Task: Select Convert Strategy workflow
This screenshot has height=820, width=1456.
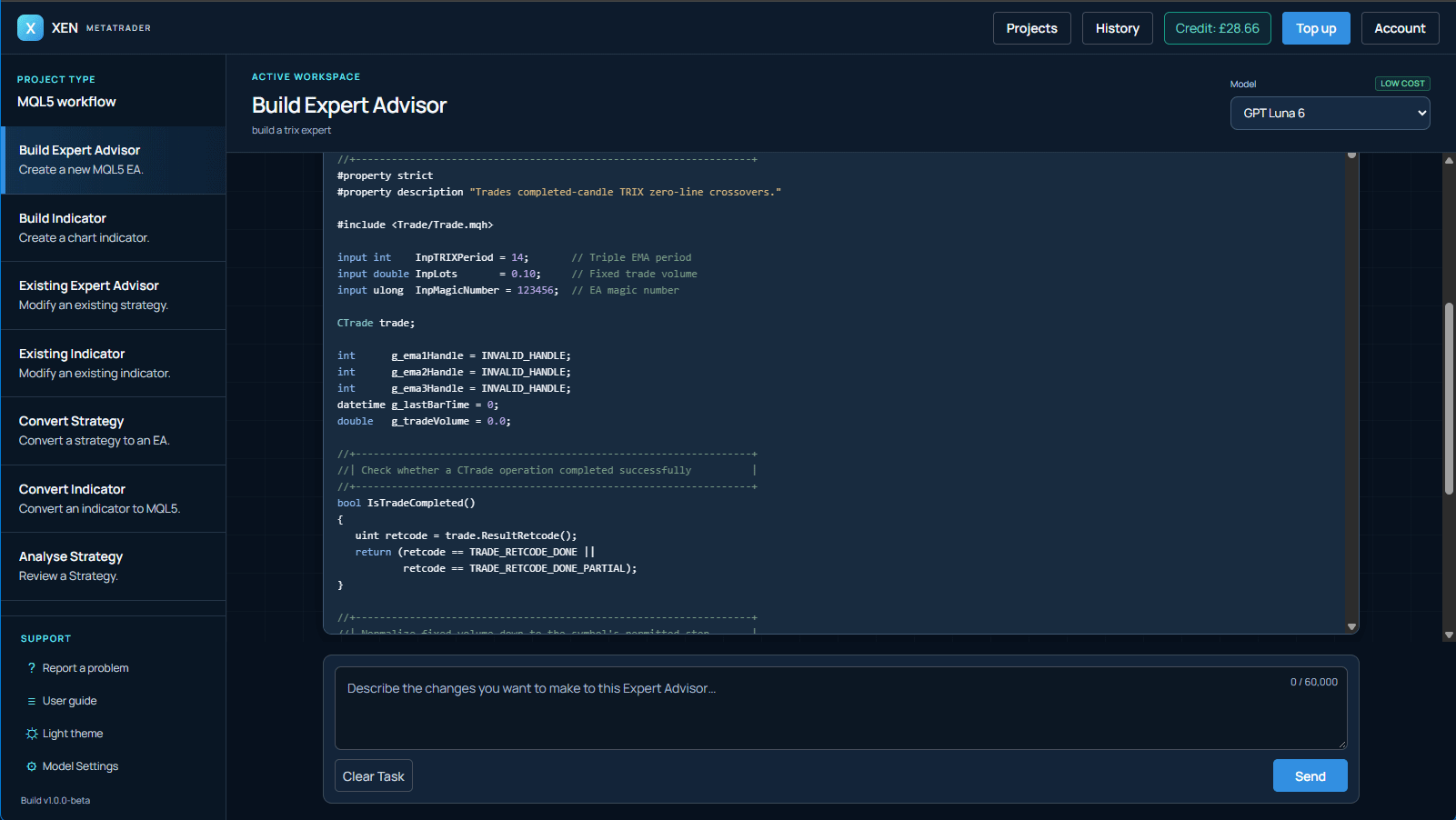Action: click(113, 431)
